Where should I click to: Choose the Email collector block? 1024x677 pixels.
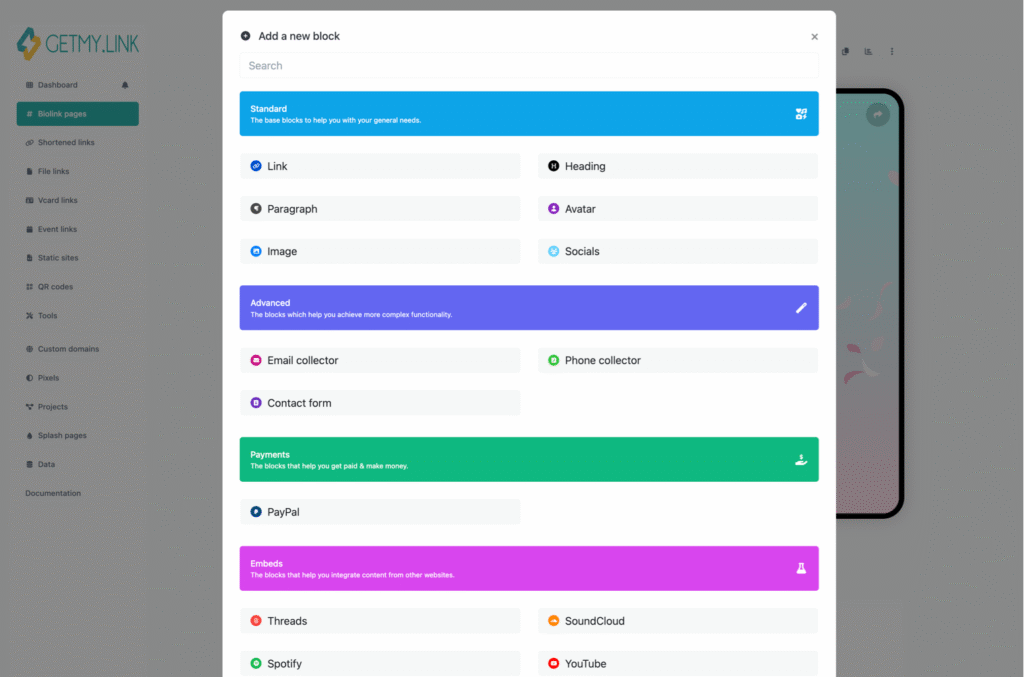click(380, 361)
